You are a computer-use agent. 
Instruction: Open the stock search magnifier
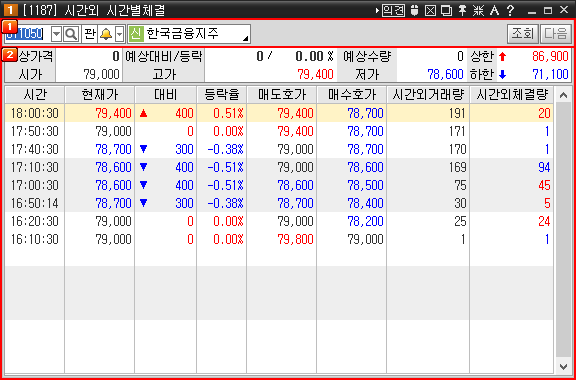71,34
